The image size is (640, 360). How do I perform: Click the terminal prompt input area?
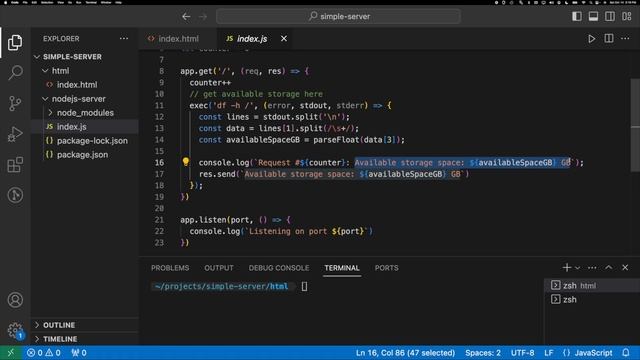click(x=304, y=287)
